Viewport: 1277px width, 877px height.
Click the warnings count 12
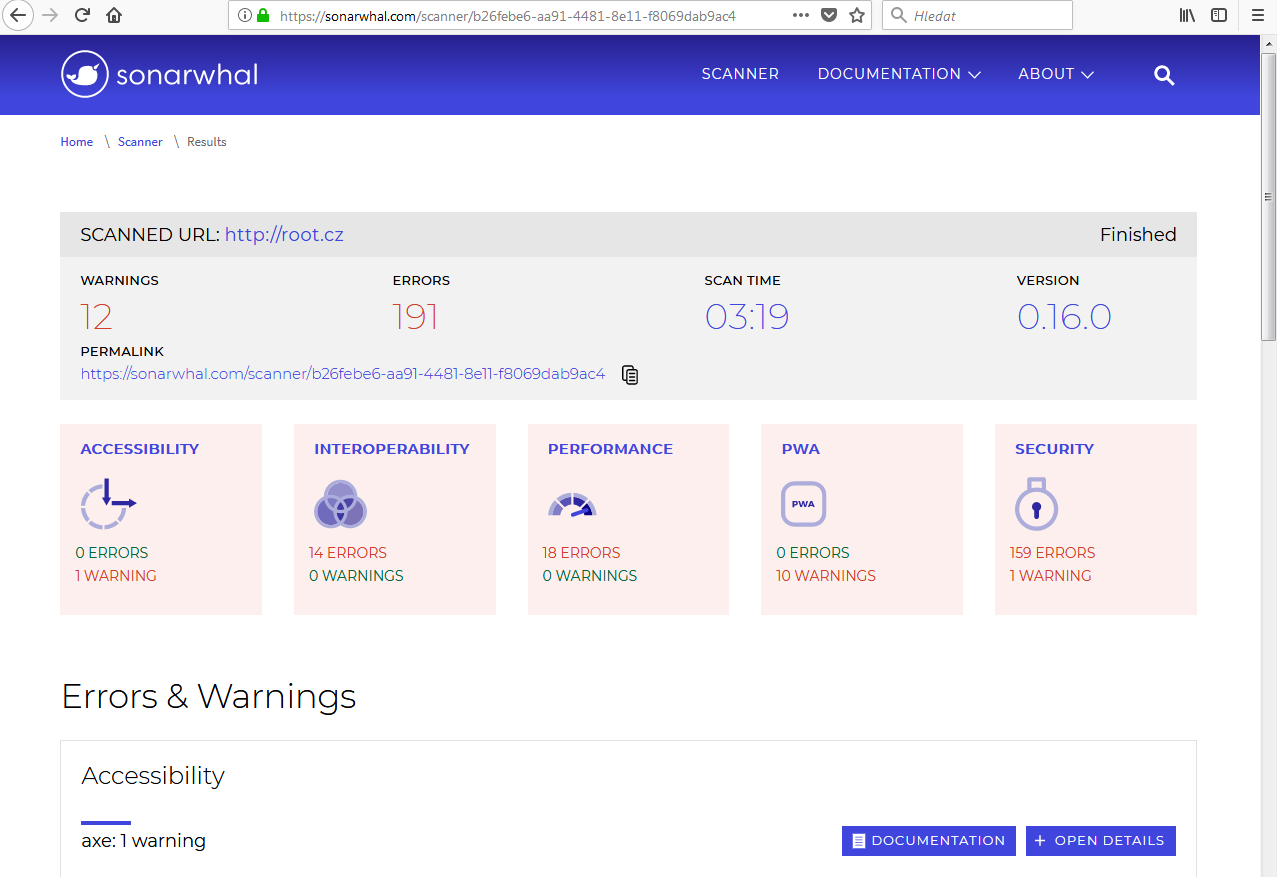(96, 317)
